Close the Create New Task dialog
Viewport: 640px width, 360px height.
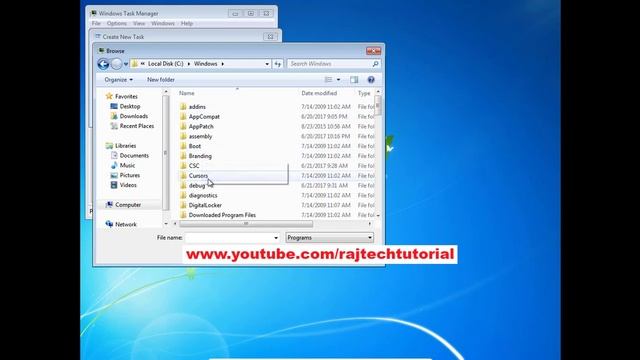tap(270, 36)
